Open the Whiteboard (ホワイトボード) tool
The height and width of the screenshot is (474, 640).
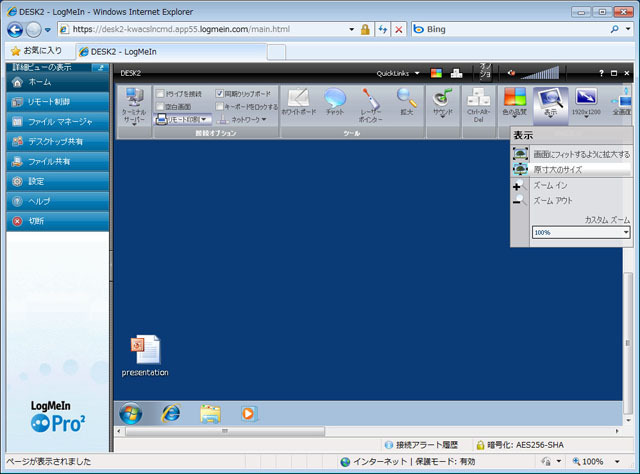click(x=298, y=102)
